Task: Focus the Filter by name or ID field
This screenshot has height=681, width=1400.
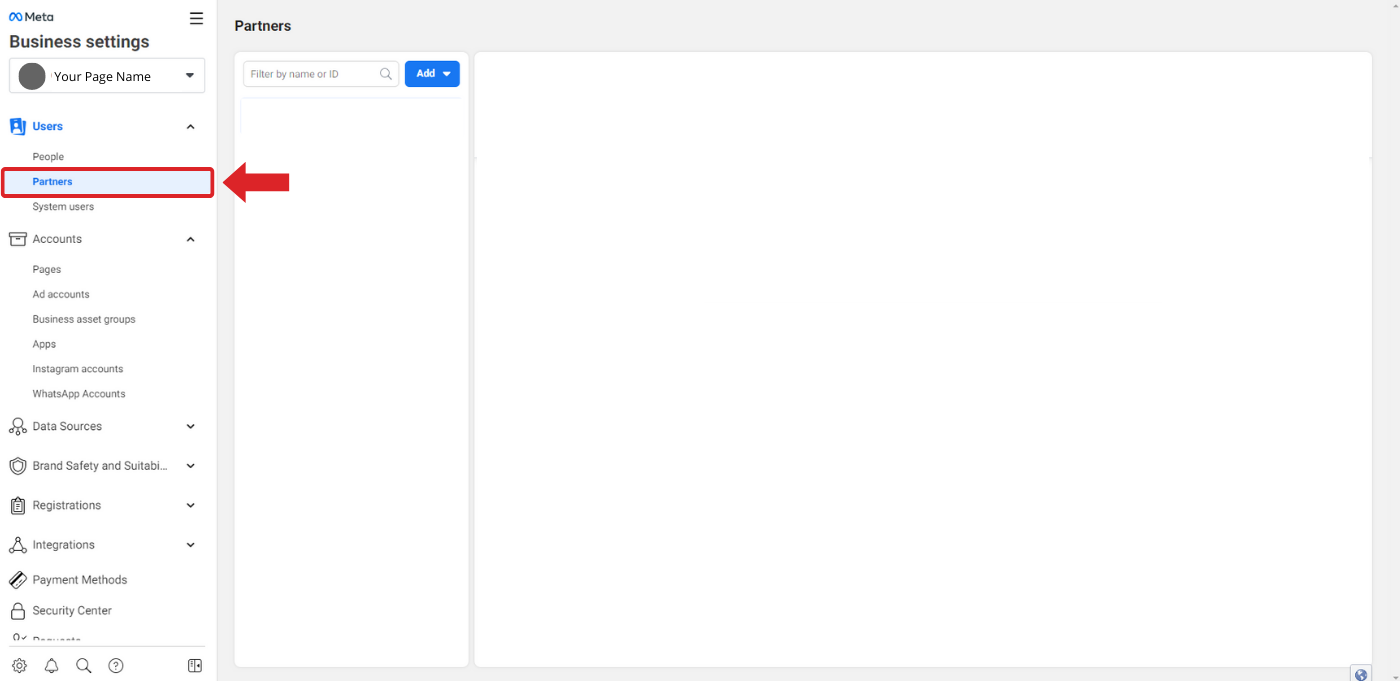Action: [312, 74]
